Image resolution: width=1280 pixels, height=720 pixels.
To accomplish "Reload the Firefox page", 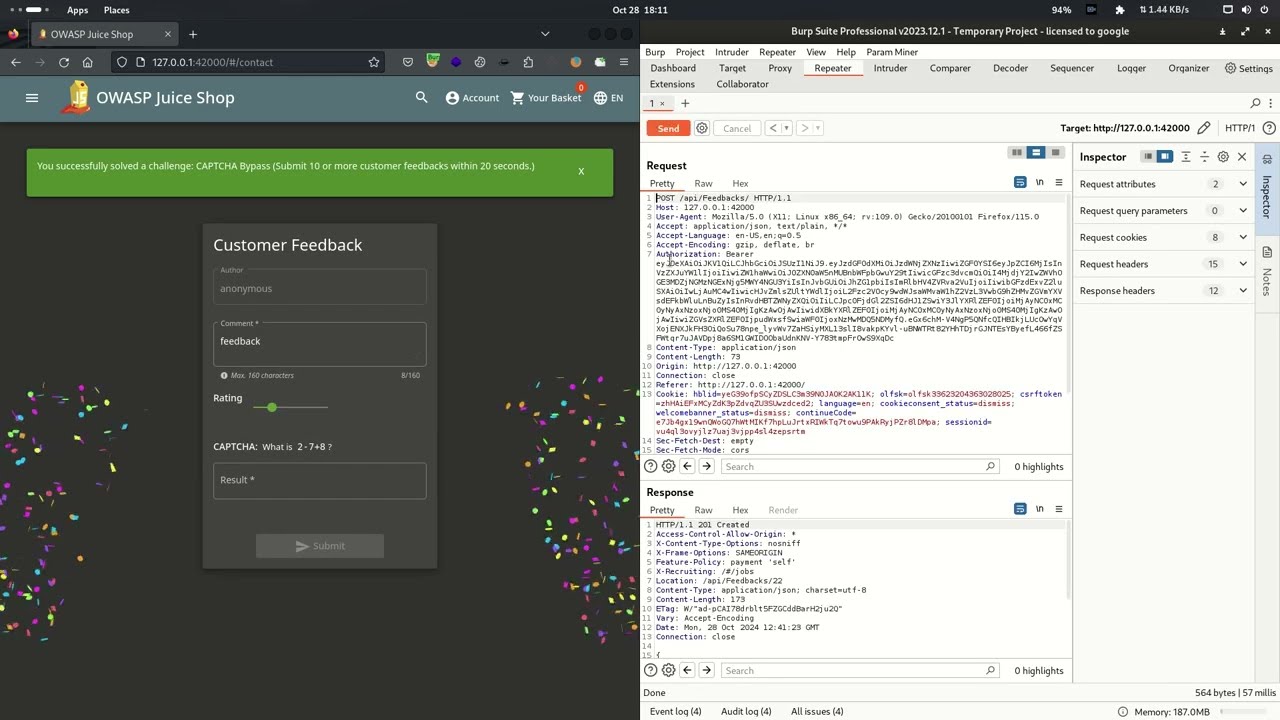I will [64, 62].
